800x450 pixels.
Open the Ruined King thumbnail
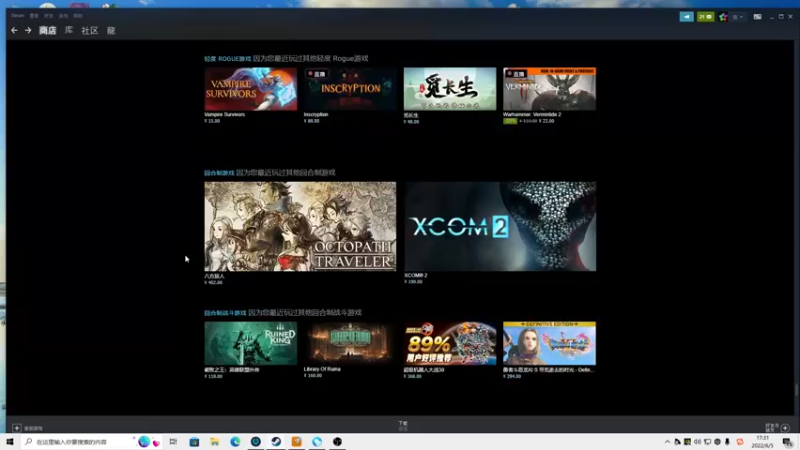(251, 343)
